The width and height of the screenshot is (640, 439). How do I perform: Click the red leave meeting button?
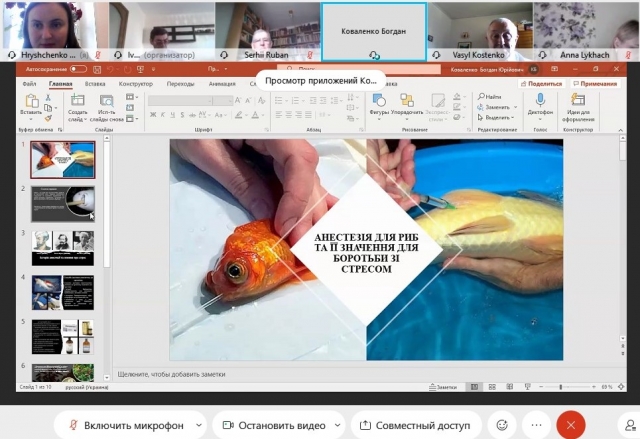coord(571,425)
